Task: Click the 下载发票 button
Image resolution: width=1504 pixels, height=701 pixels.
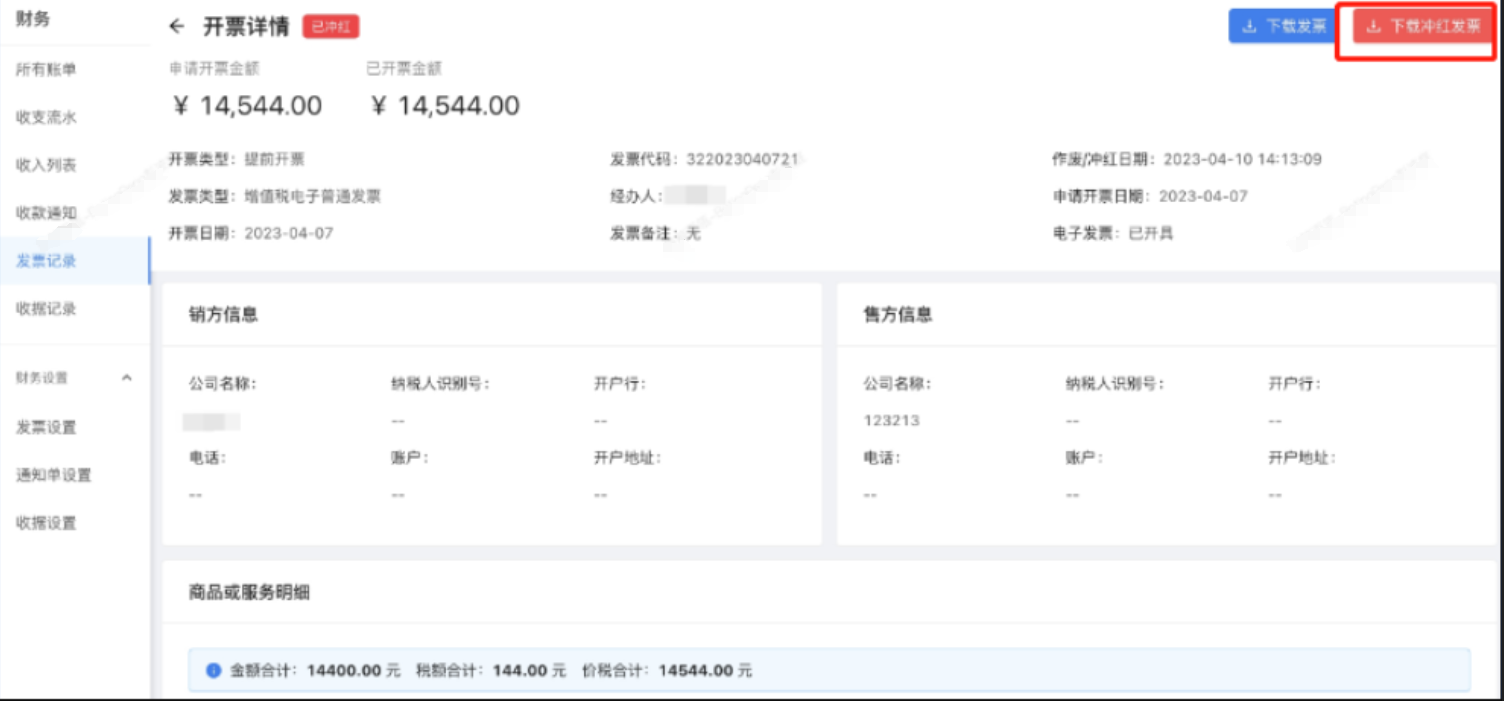Action: 1283,27
